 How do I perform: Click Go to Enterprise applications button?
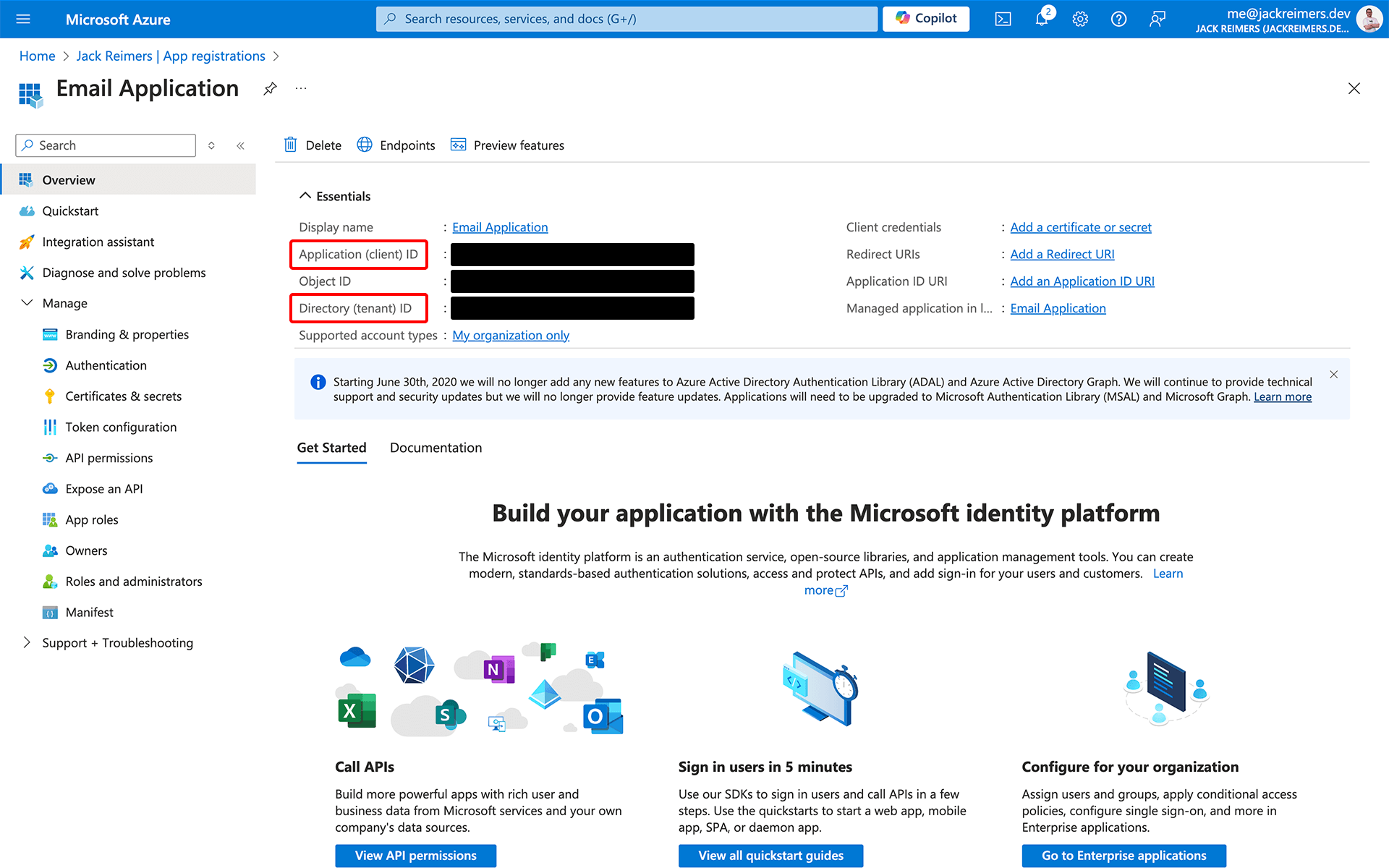pyautogui.click(x=1123, y=856)
